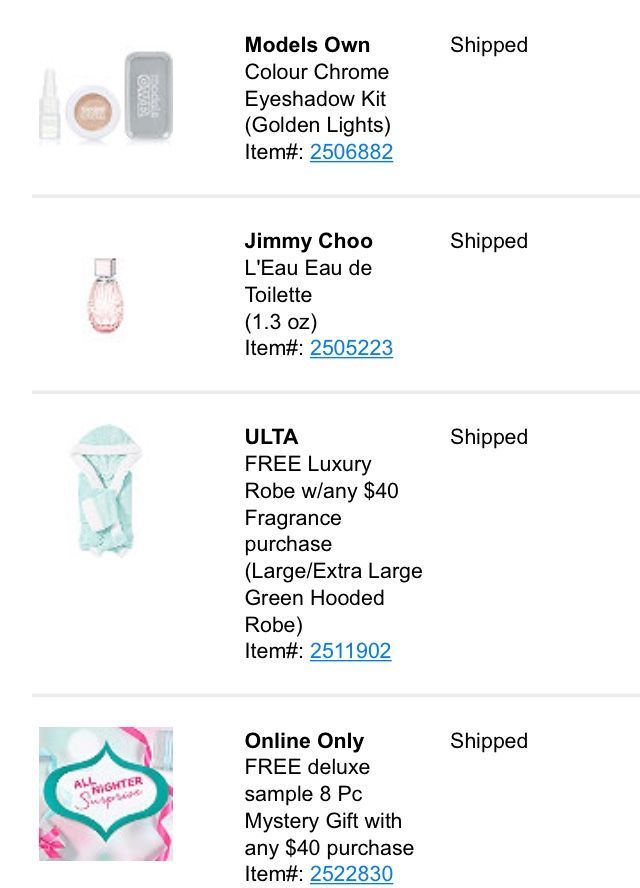This screenshot has height=888, width=640.
Task: Click the Colour Chrome Eyeshadow Kit description
Action: pyautogui.click(x=317, y=98)
